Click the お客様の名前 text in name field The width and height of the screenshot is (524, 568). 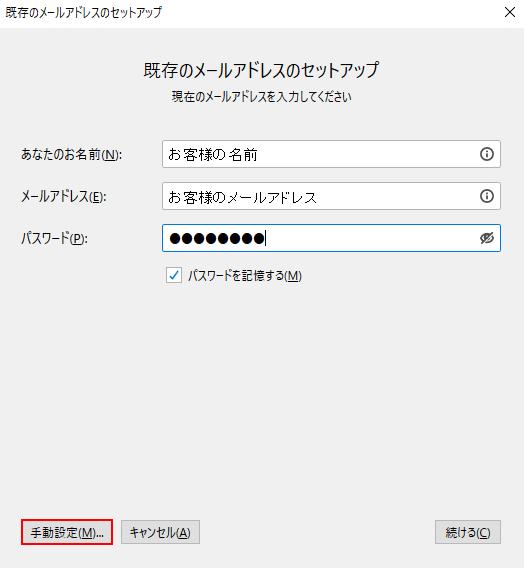(x=213, y=155)
